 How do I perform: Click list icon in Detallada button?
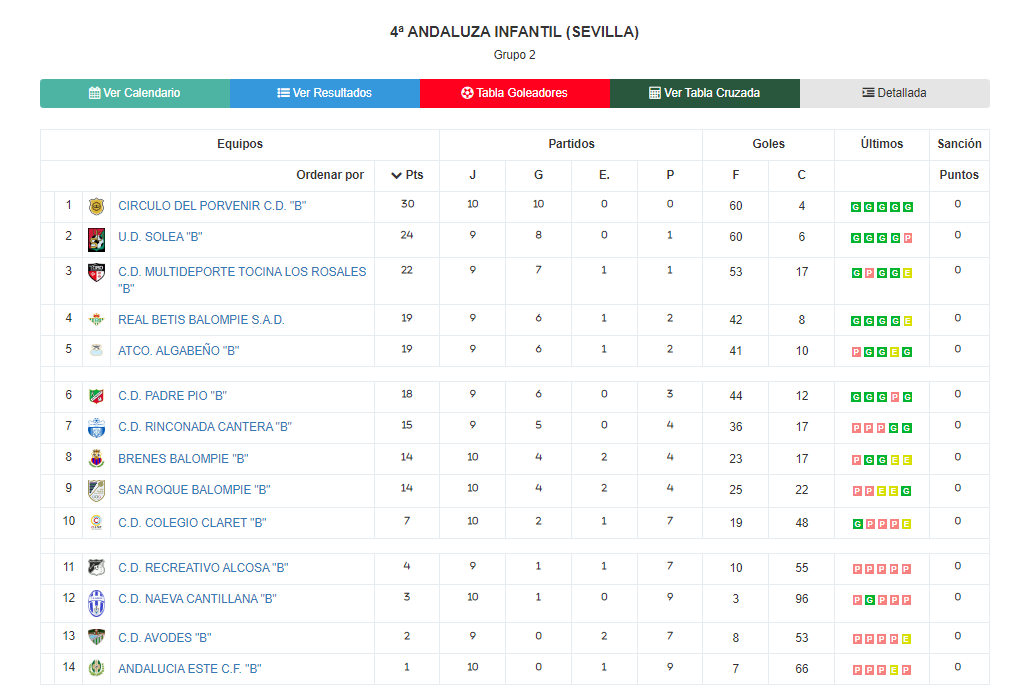868,93
